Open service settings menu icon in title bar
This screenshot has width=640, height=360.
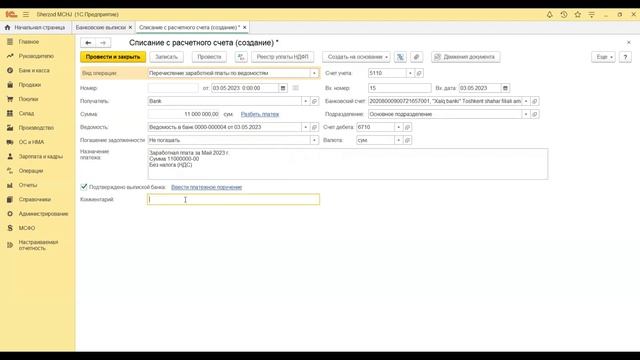pyautogui.click(x=591, y=14)
